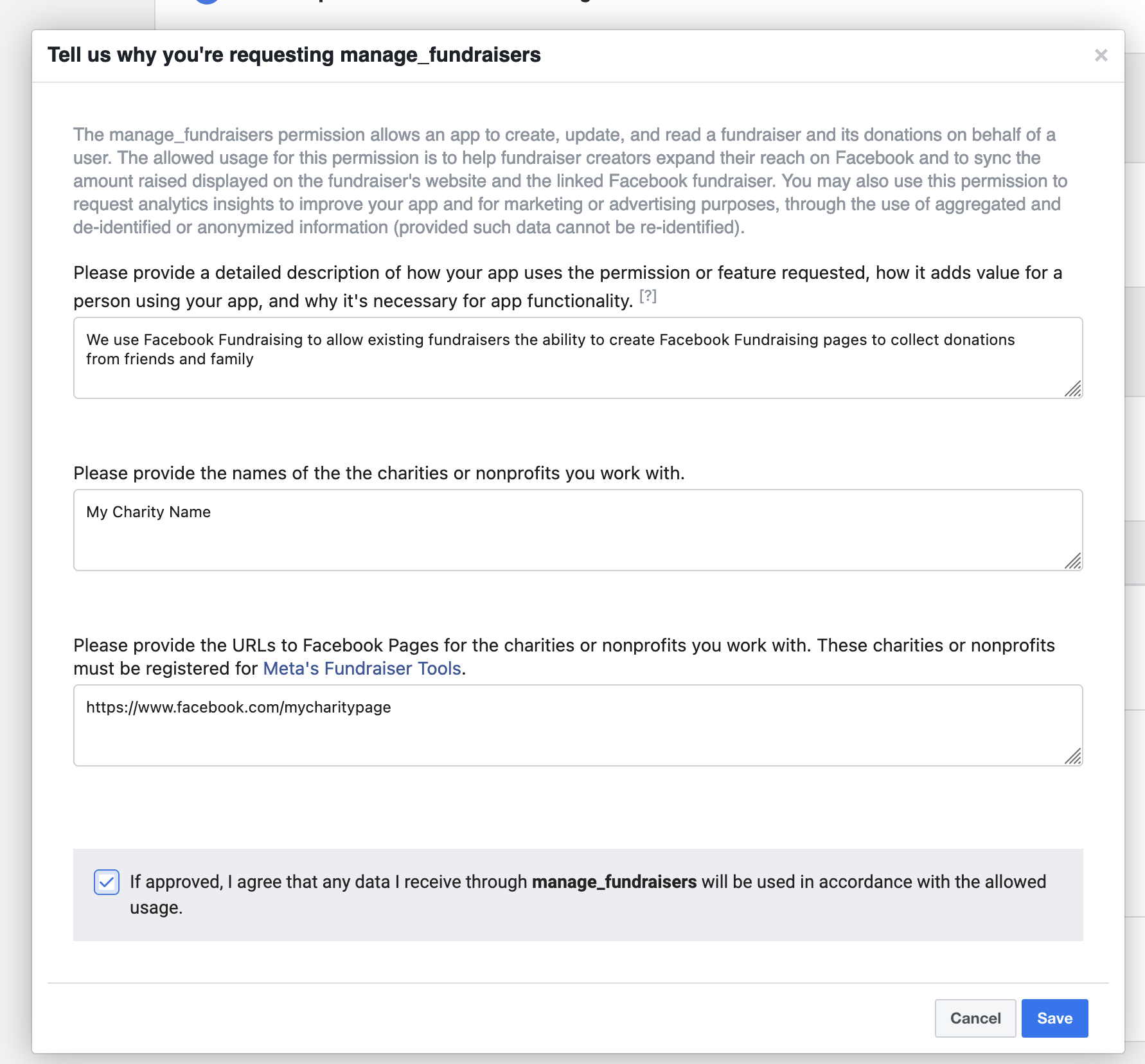This screenshot has width=1145, height=1064.
Task: Click the My Charity Name text field
Action: pos(578,530)
